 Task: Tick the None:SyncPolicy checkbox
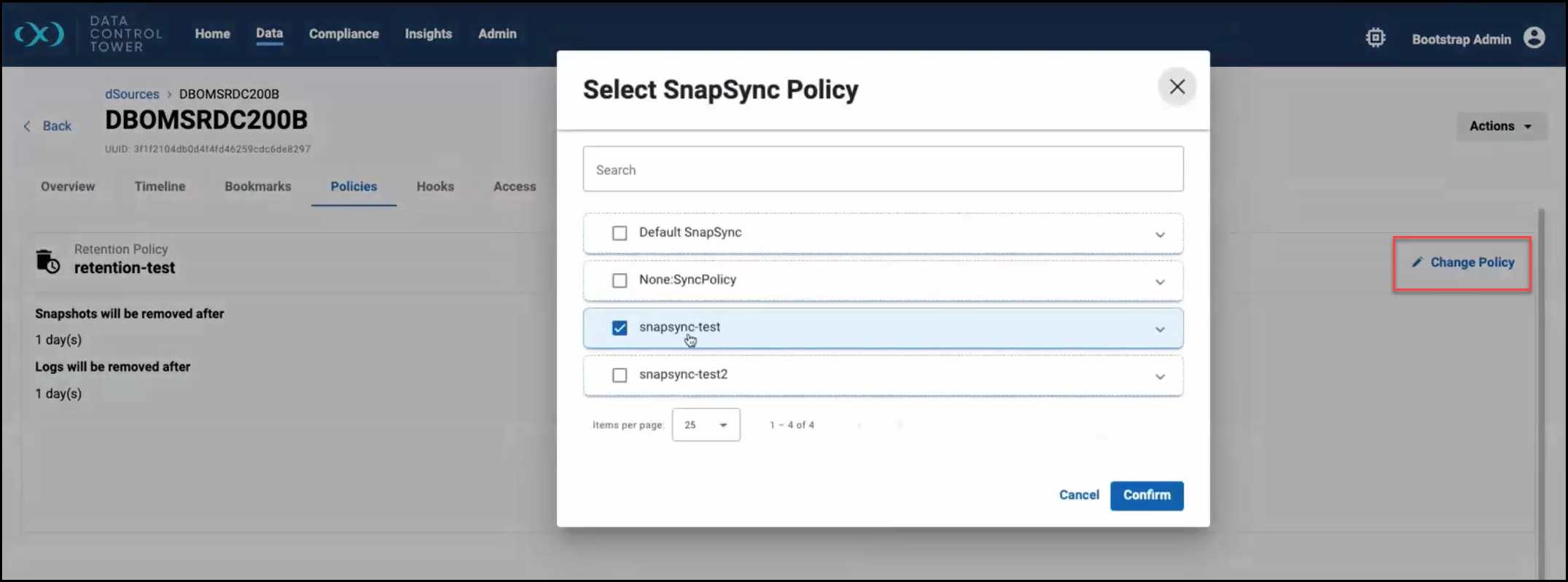coord(620,280)
